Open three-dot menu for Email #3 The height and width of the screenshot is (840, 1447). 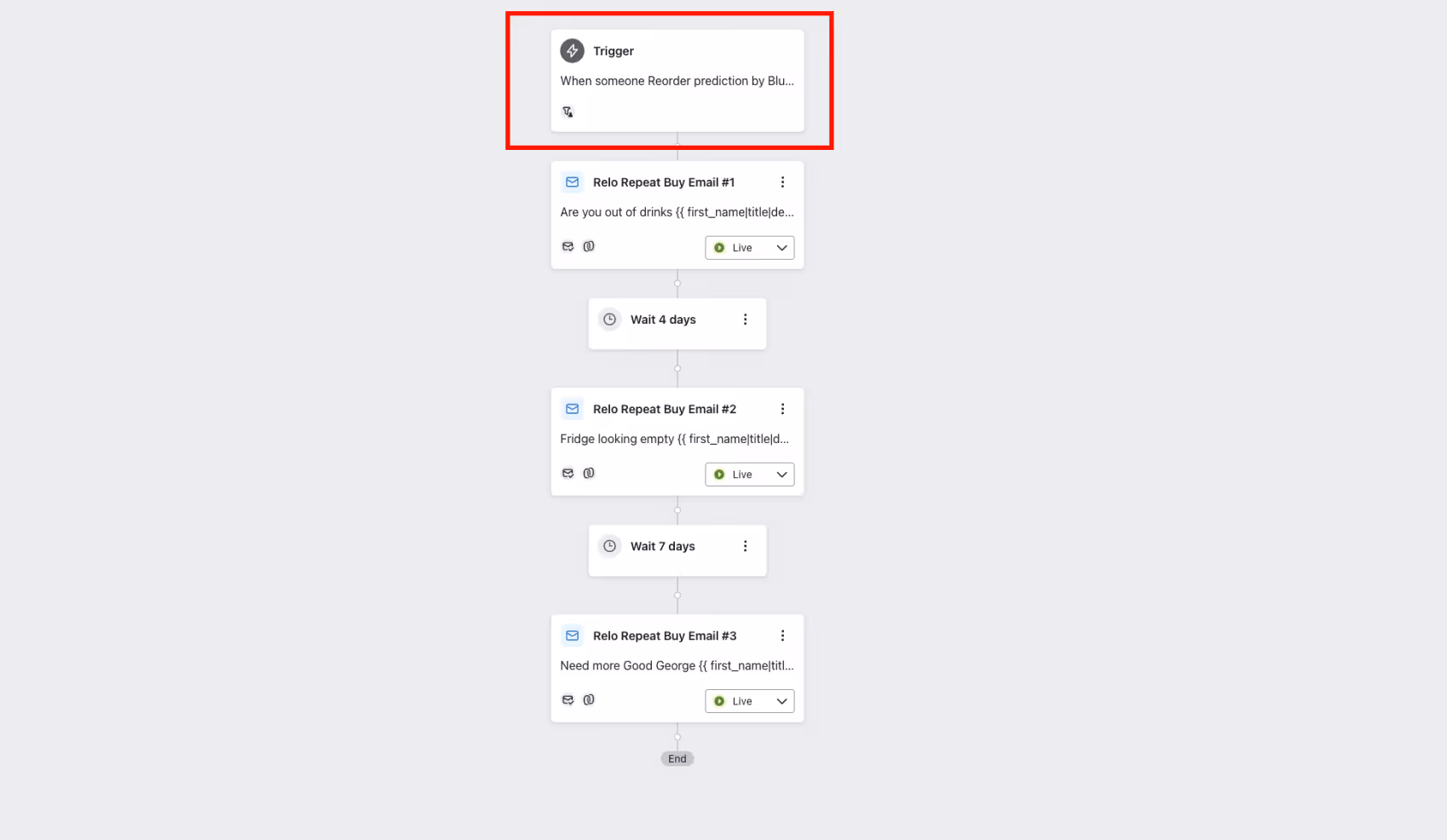[x=782, y=636]
